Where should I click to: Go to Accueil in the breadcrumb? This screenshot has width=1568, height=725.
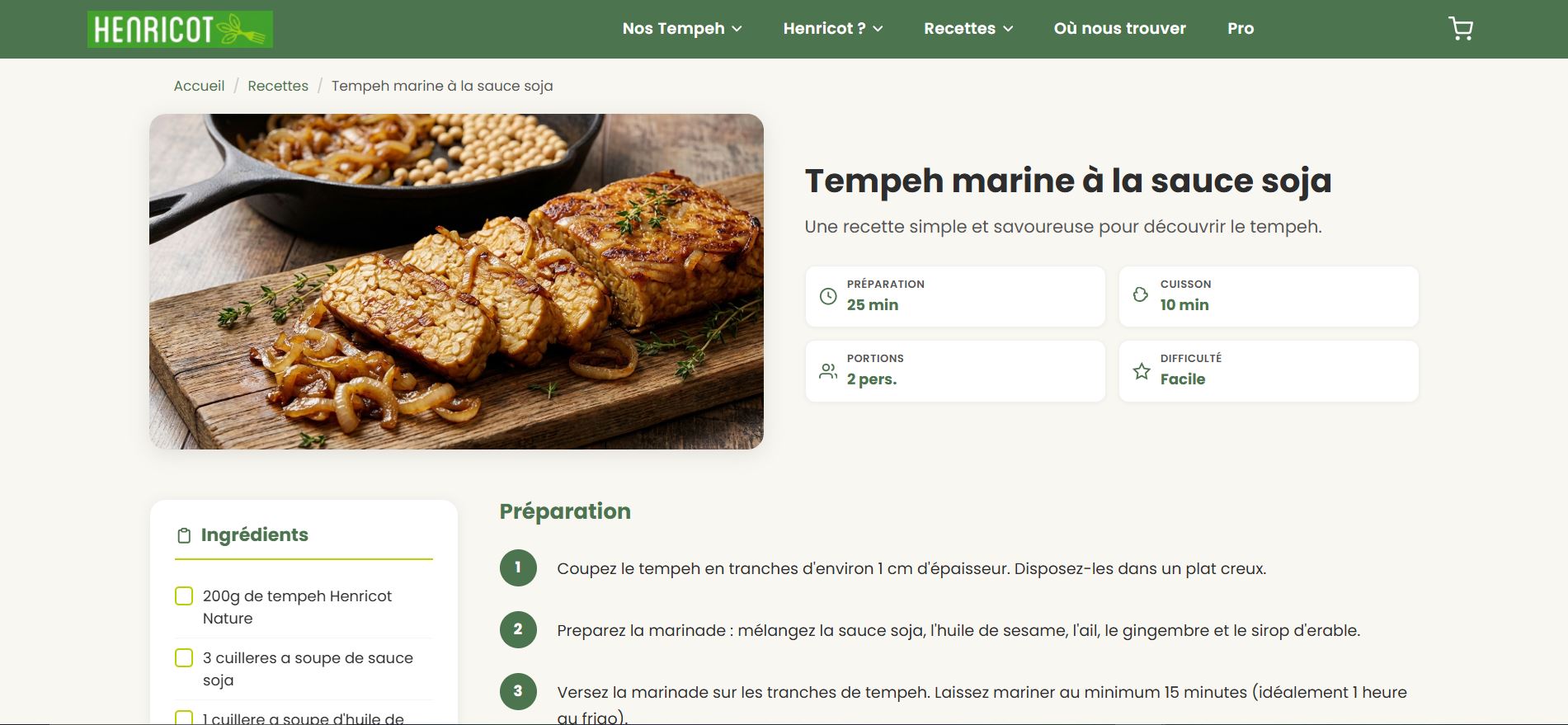tap(199, 86)
